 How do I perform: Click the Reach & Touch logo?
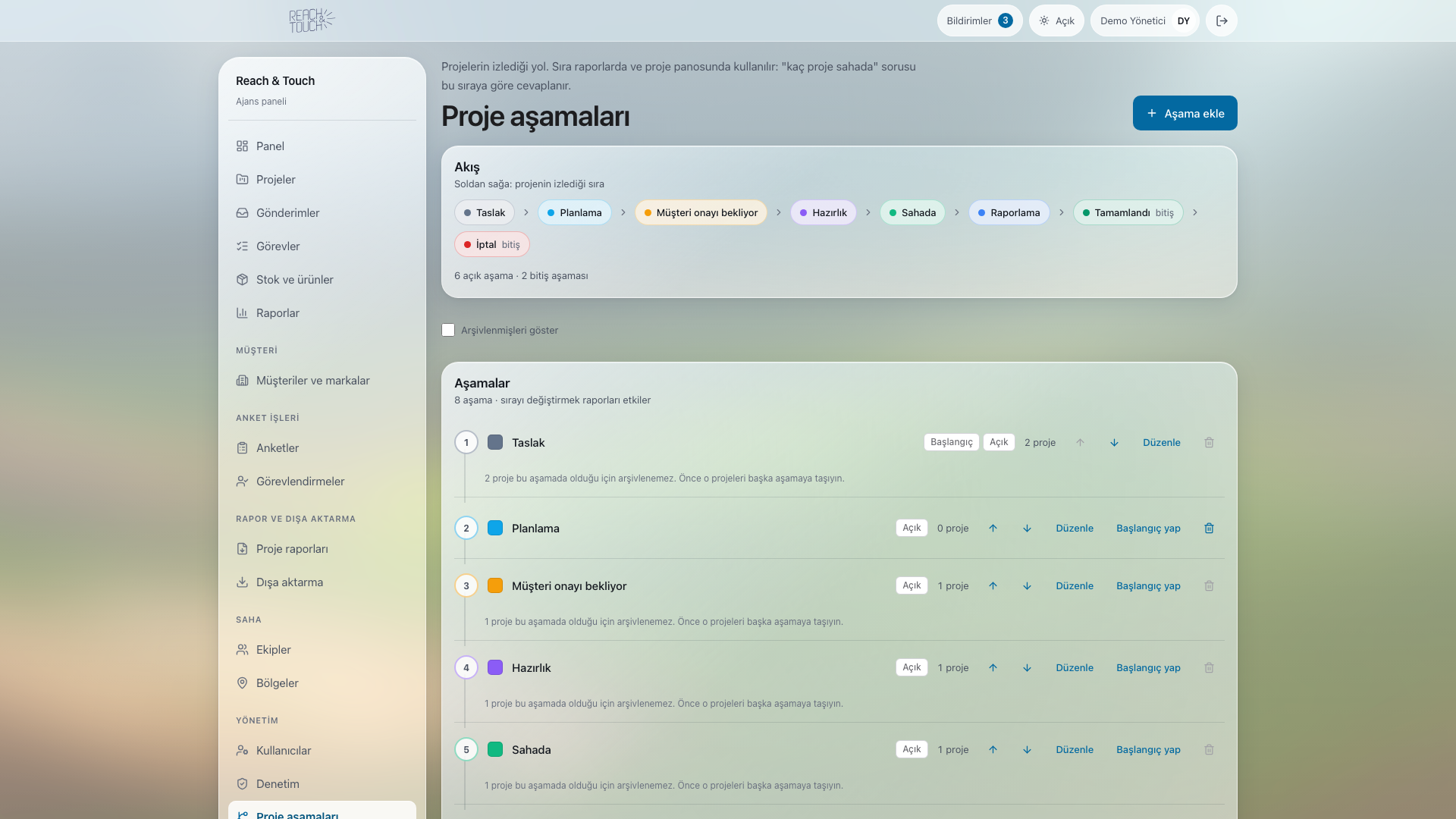[x=312, y=20]
